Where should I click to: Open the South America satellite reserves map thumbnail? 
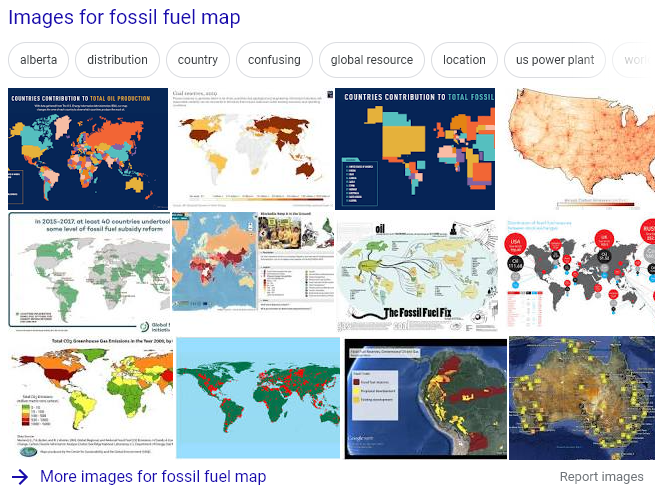pyautogui.click(x=426, y=399)
